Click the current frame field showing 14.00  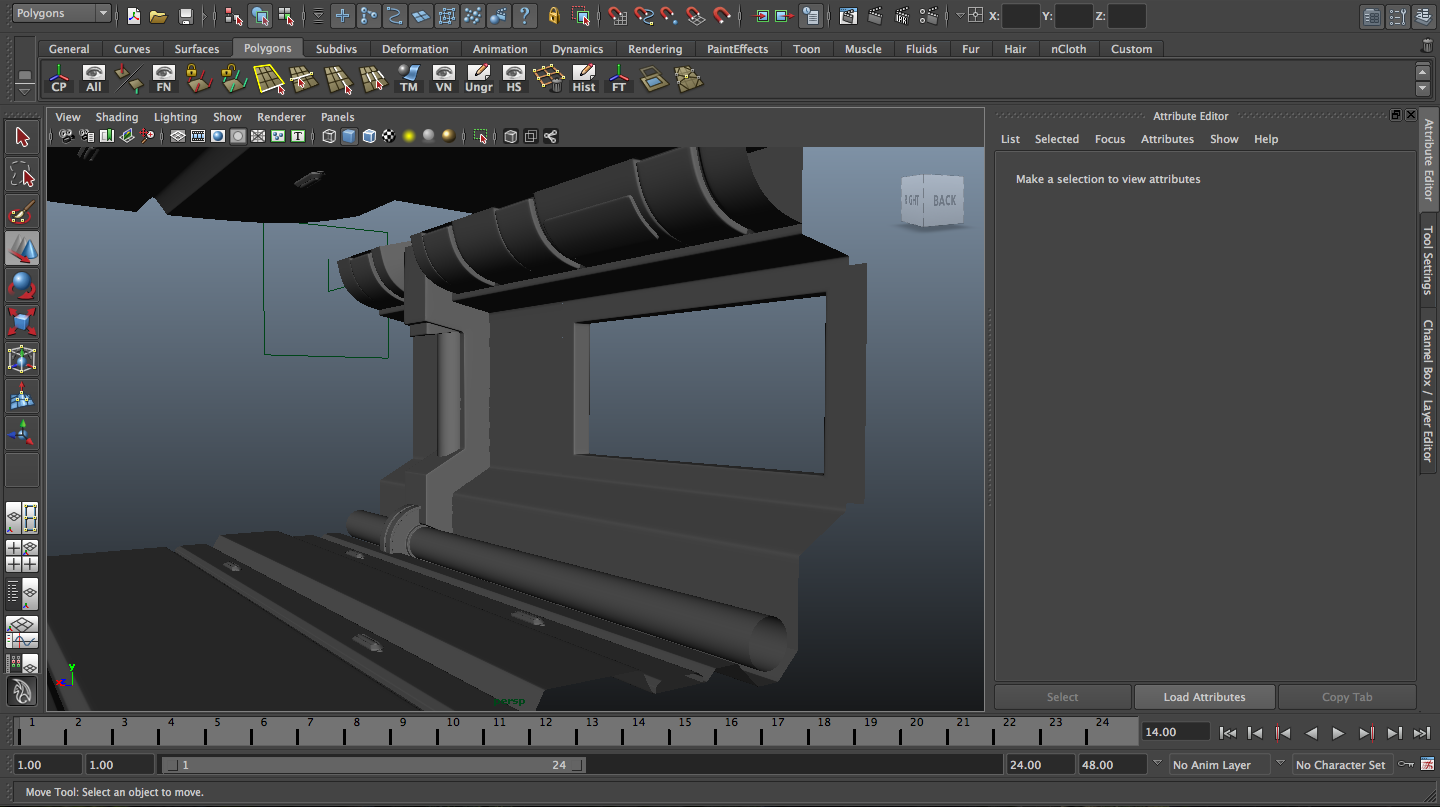1176,732
